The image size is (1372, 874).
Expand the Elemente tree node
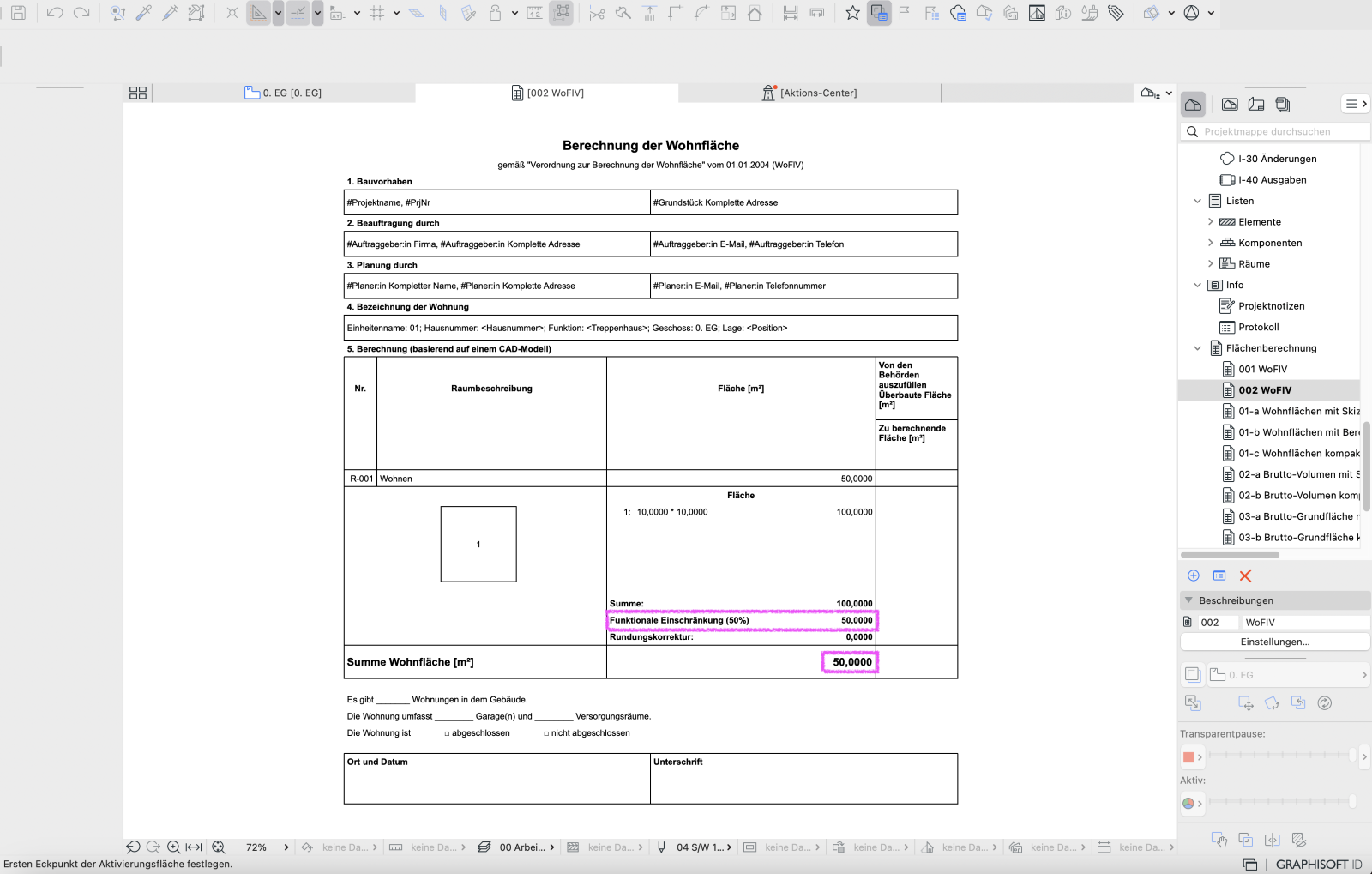[1211, 222]
